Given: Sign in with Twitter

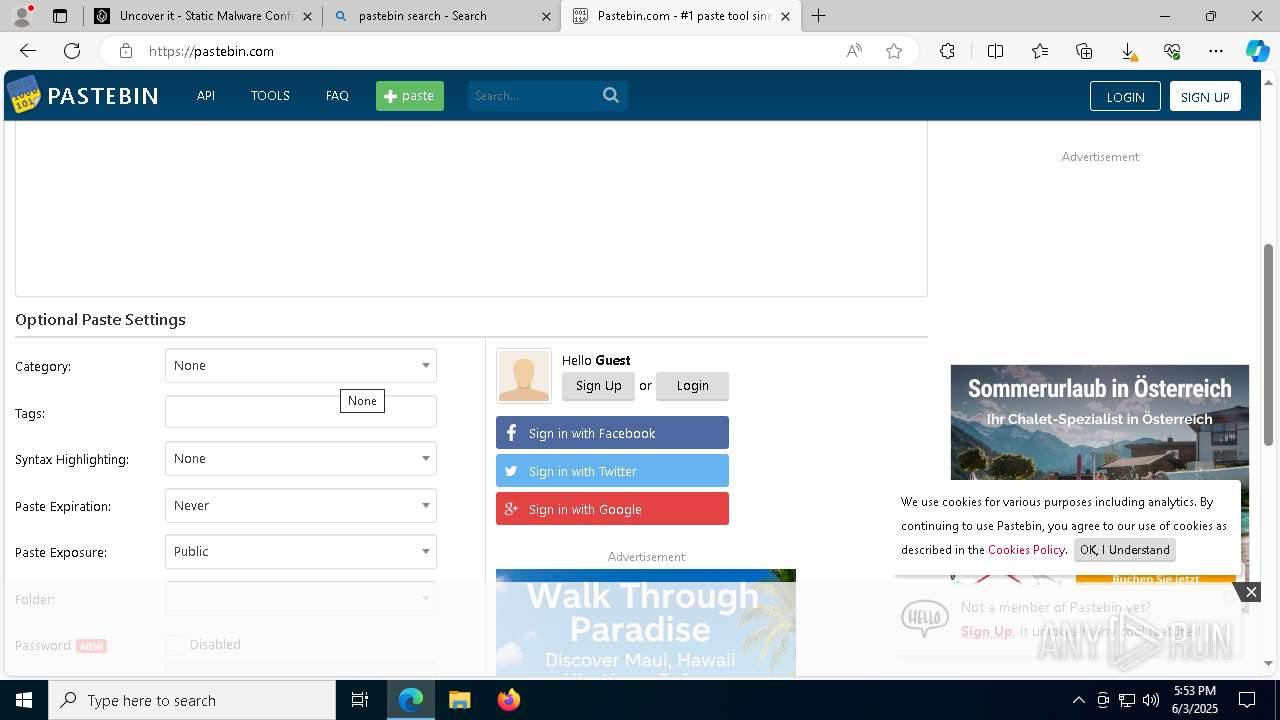Looking at the screenshot, I should pyautogui.click(x=612, y=471).
